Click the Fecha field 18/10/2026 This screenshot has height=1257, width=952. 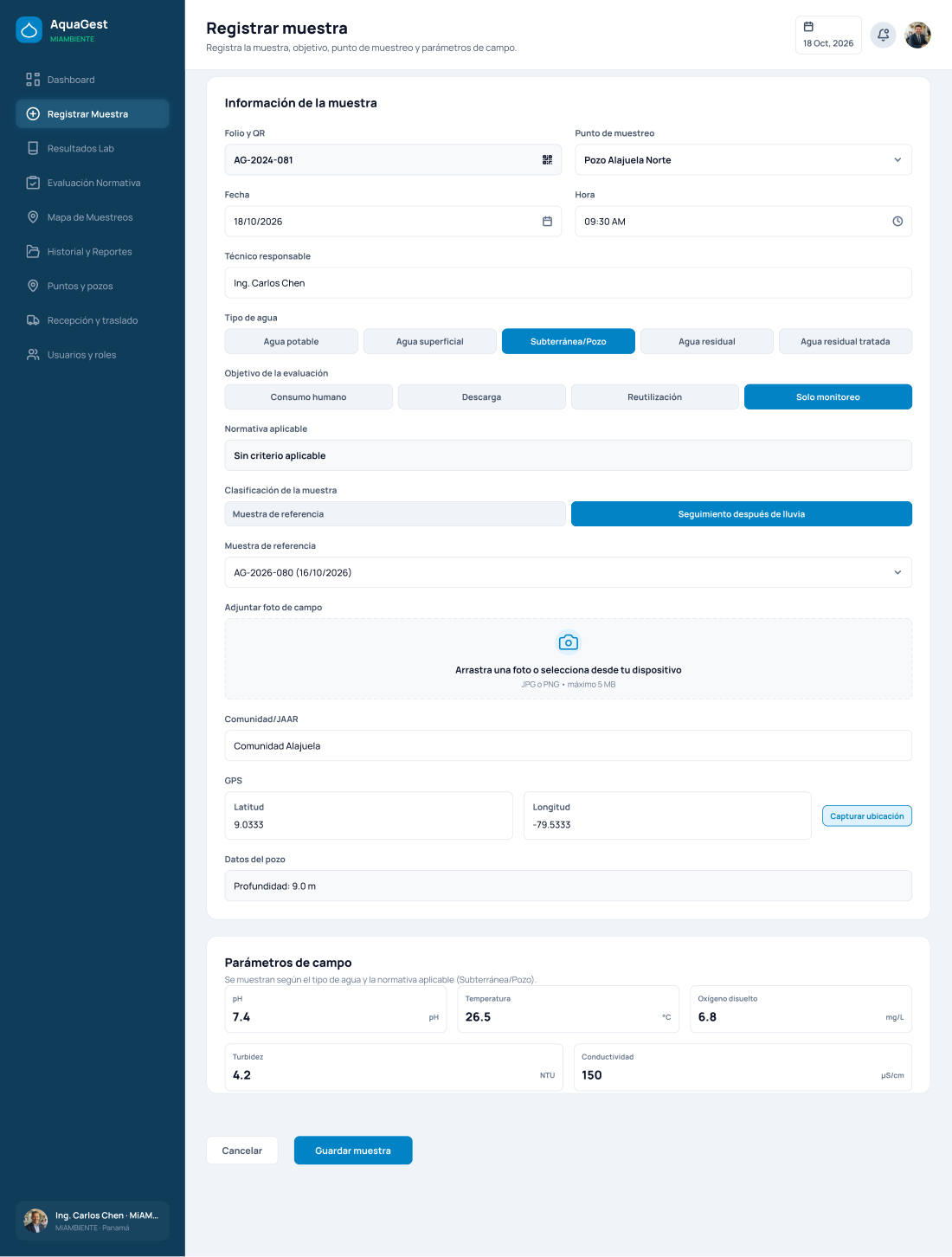pos(393,222)
